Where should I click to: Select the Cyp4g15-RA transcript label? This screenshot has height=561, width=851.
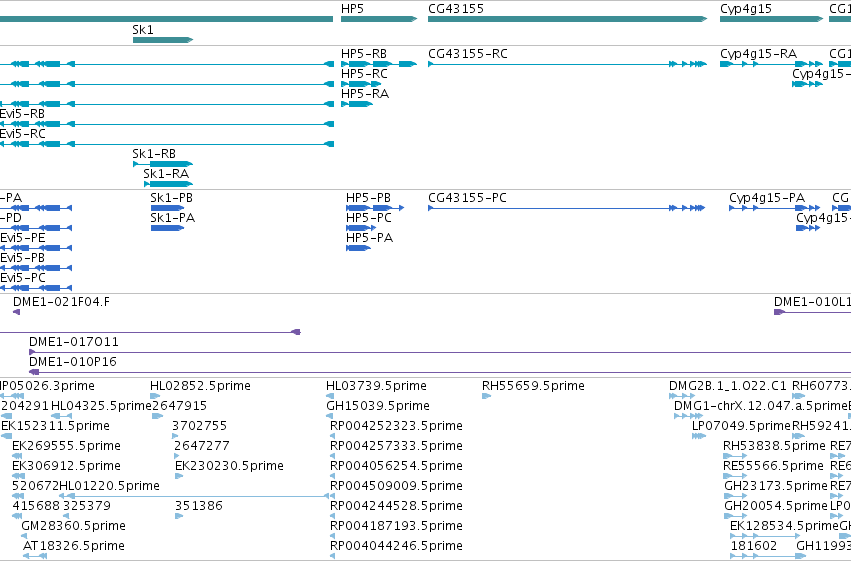[758, 54]
